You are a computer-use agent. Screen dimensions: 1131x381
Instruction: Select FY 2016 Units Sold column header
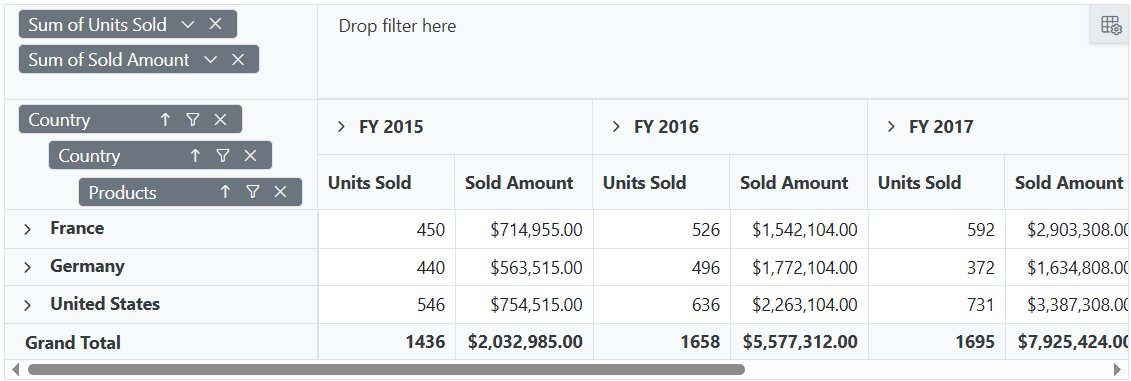coord(661,183)
